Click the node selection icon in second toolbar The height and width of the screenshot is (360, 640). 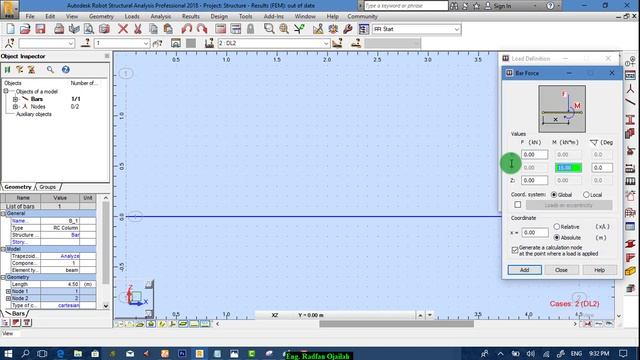click(x=9, y=43)
